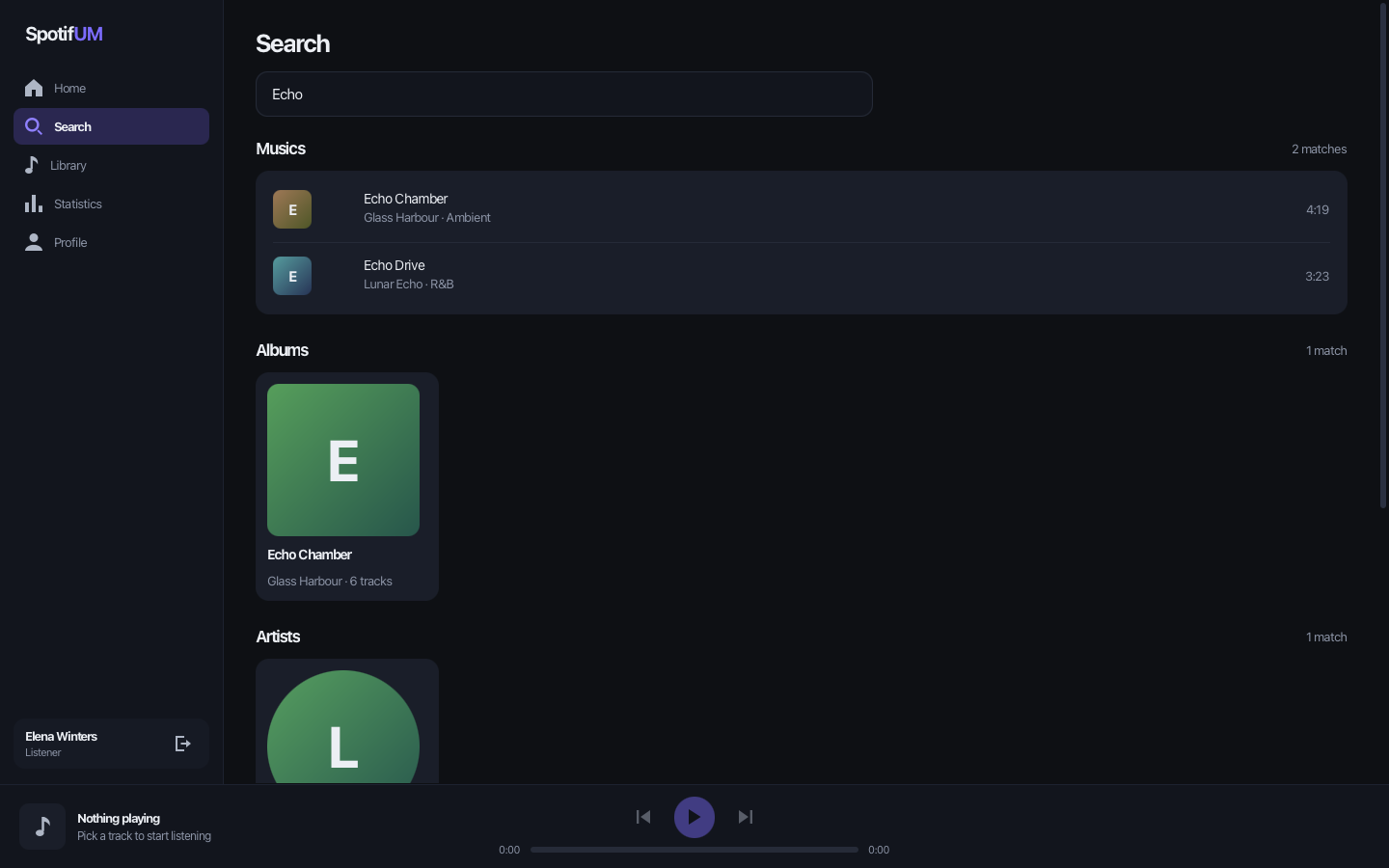Image resolution: width=1389 pixels, height=868 pixels.
Task: Seek on the playback progress bar
Action: coord(694,850)
